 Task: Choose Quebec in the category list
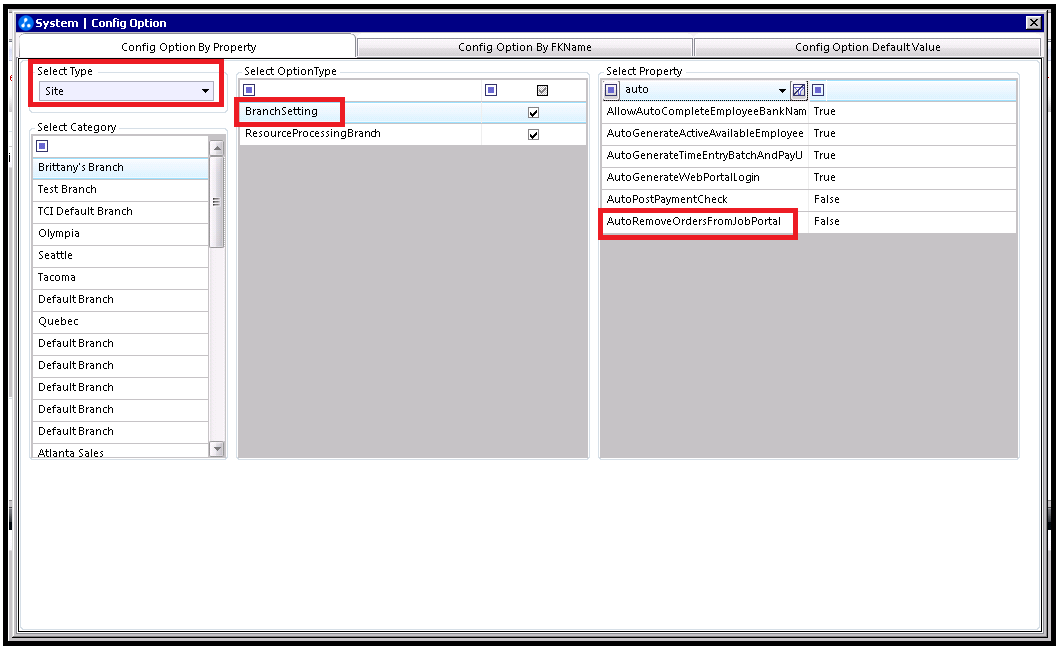[x=121, y=321]
